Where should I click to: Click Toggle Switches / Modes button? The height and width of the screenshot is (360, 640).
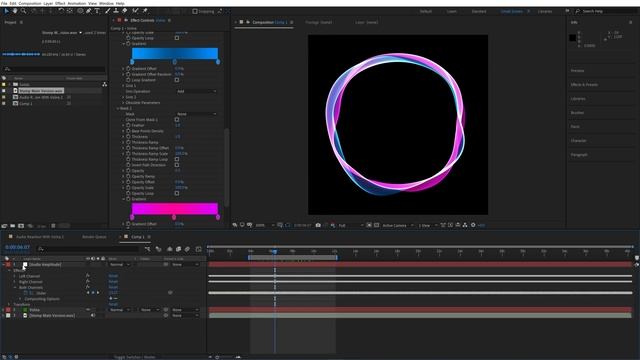click(x=134, y=357)
